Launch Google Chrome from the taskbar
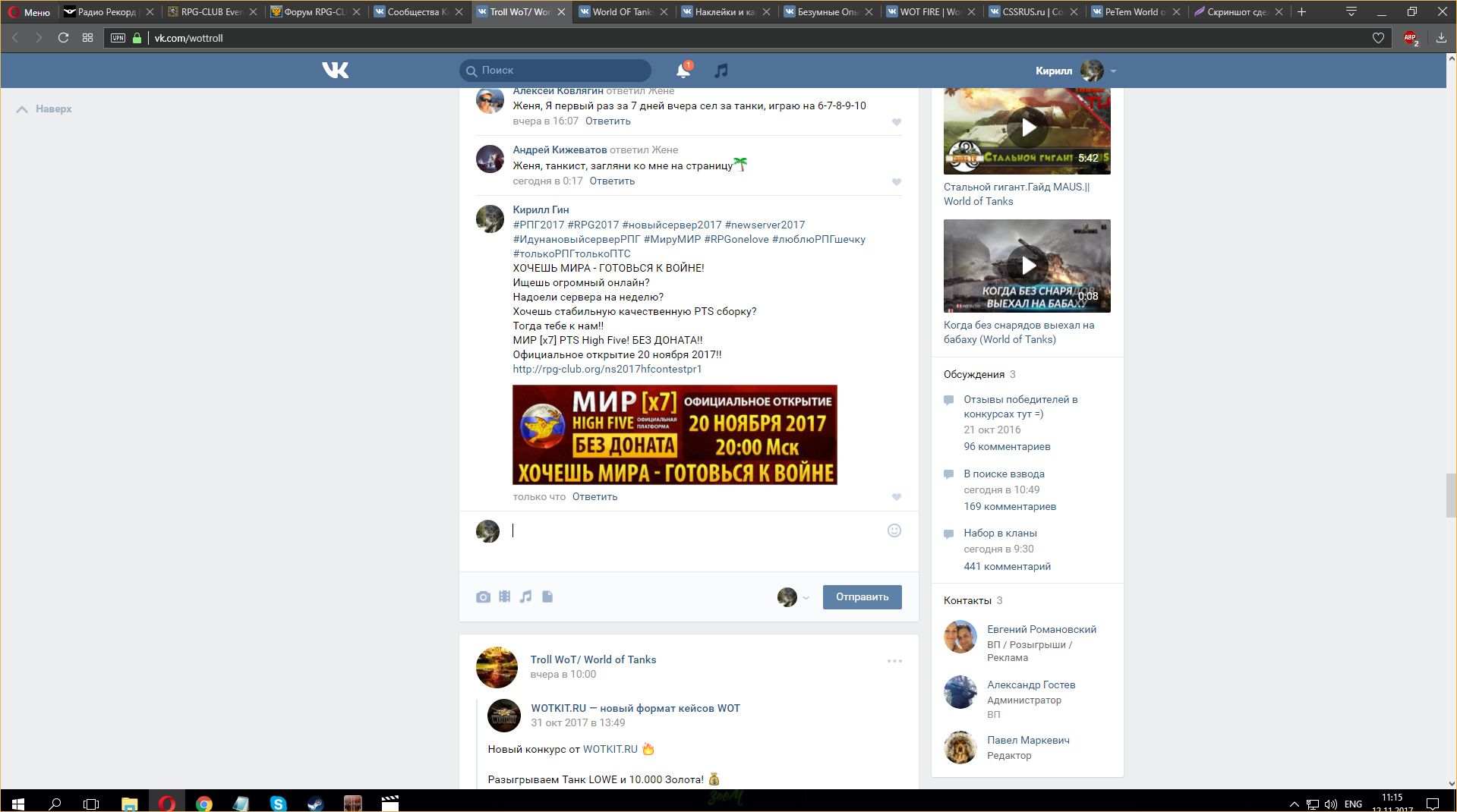The height and width of the screenshot is (812, 1457). [203, 803]
